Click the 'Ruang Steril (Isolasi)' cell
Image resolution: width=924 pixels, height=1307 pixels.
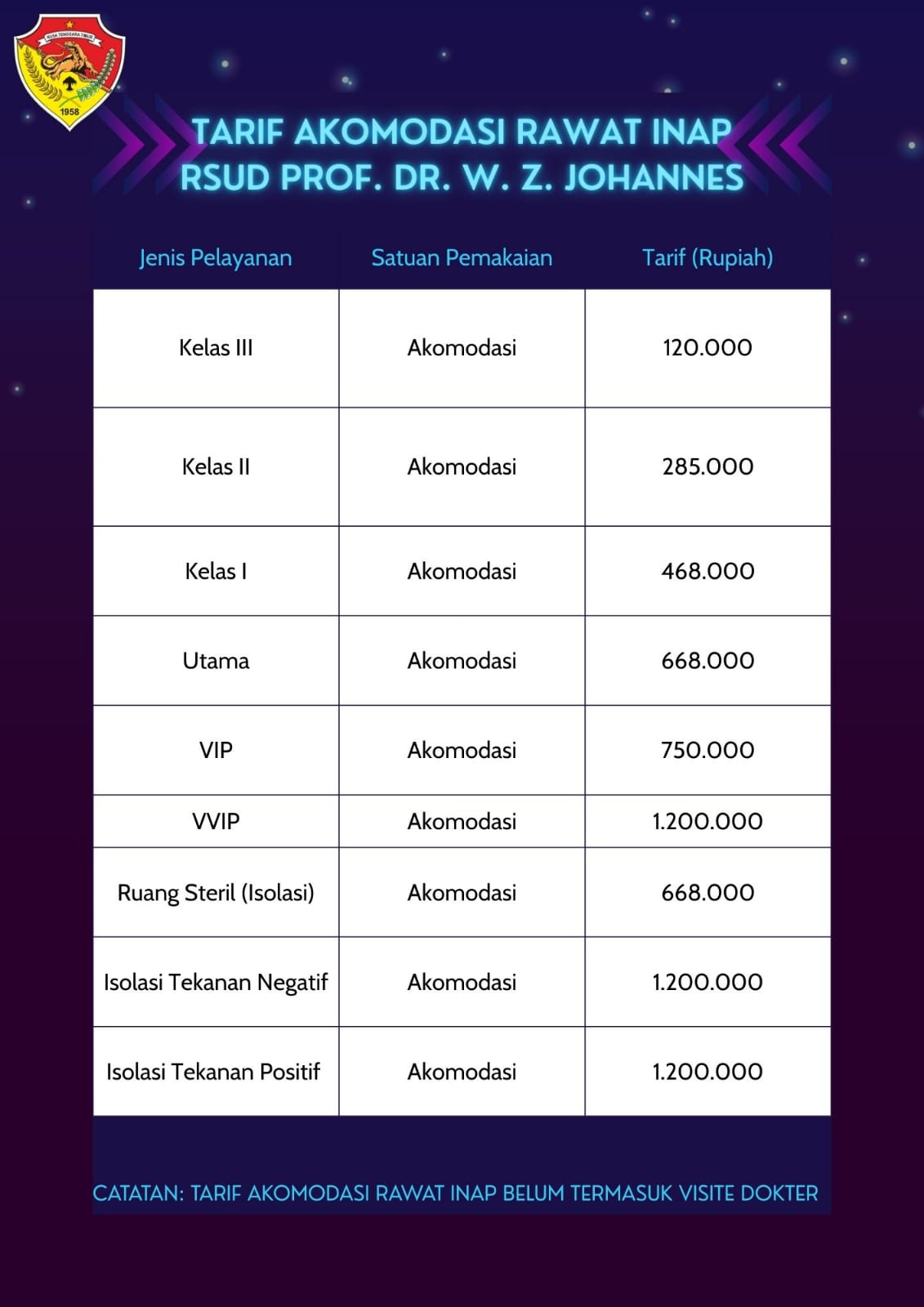[216, 893]
